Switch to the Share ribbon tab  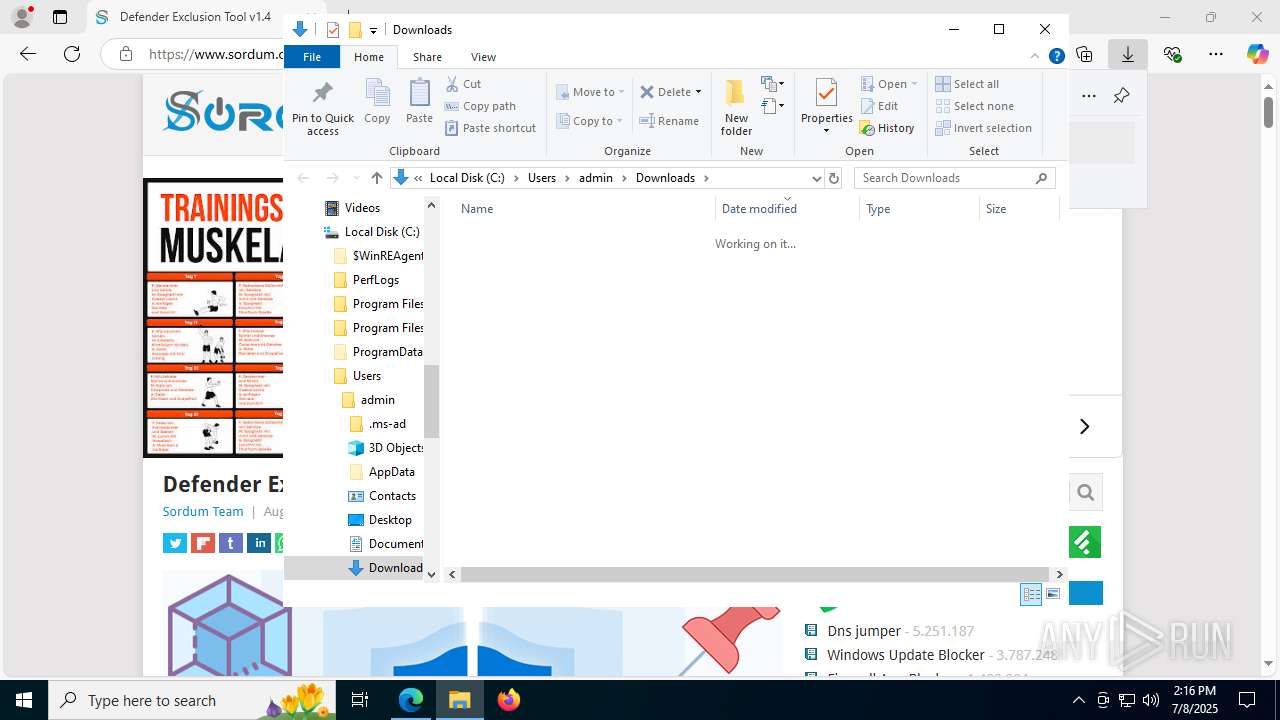point(427,57)
